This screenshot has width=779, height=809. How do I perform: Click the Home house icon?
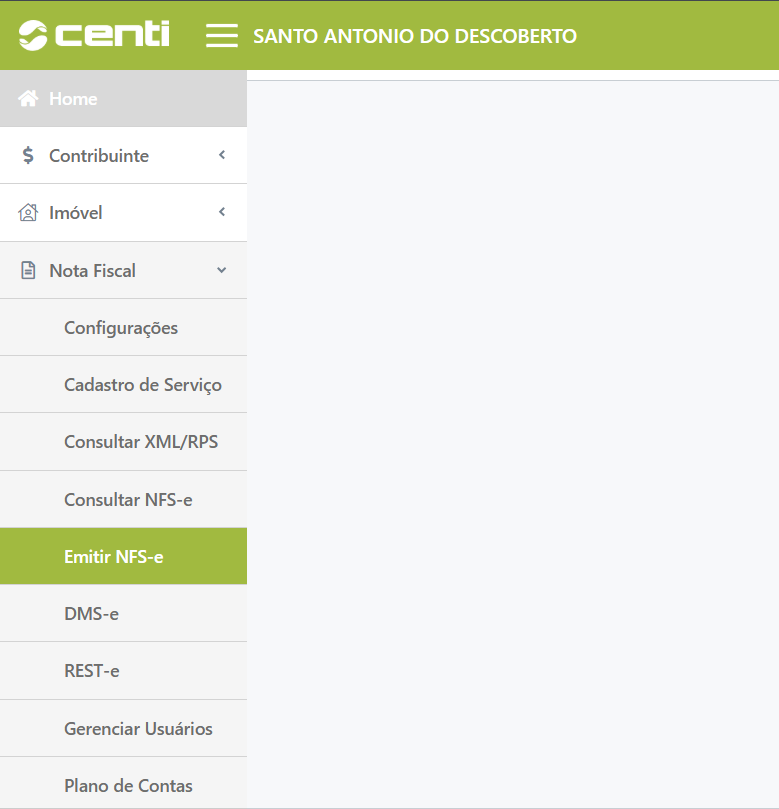[28, 99]
